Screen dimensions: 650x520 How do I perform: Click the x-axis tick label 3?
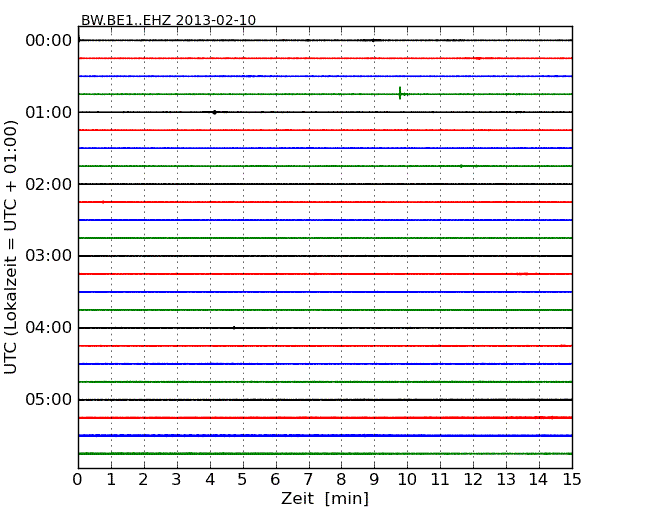177,479
